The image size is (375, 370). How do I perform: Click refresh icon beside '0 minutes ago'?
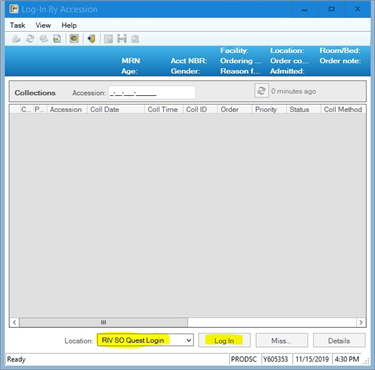coord(261,91)
